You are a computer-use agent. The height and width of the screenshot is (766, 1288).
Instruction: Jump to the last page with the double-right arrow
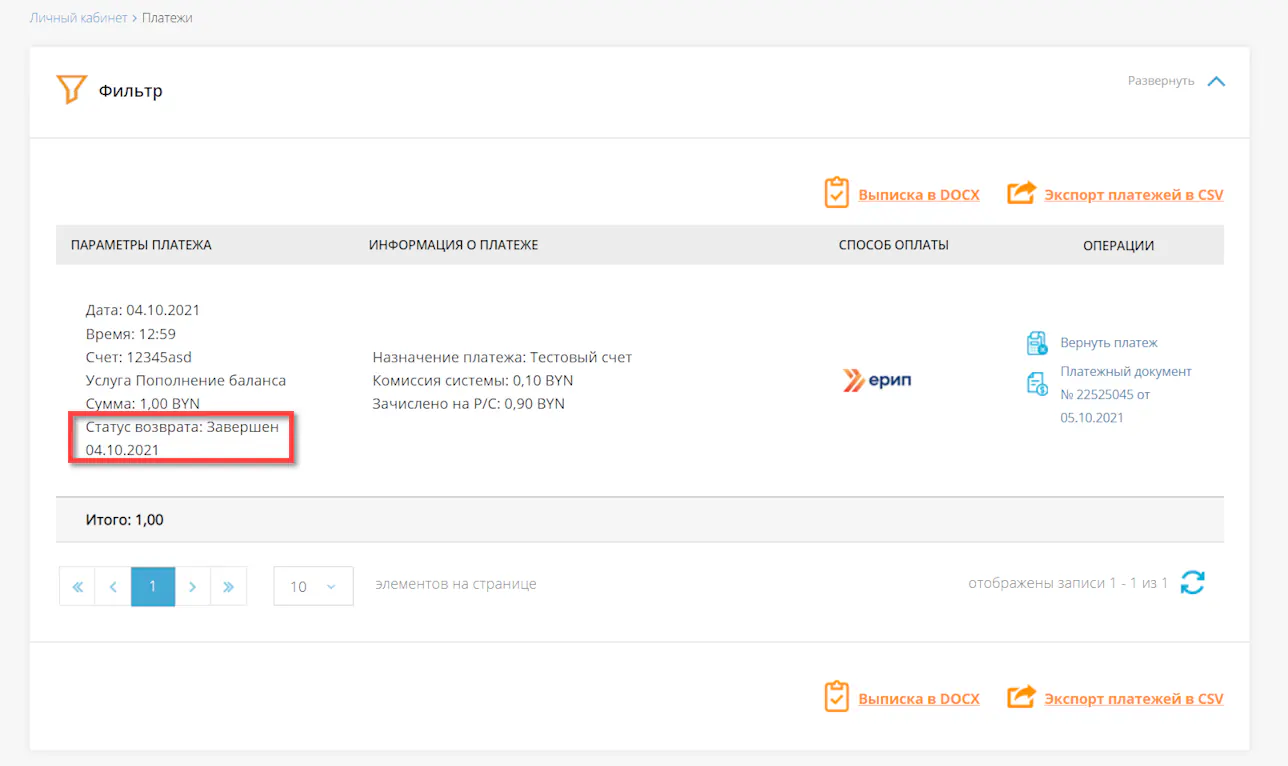[228, 587]
